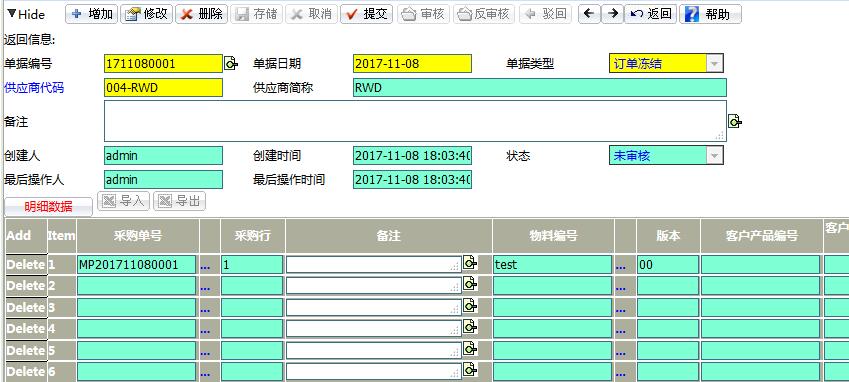Click the 供应商代码 input field 004-RWD
The width and height of the screenshot is (849, 382).
coord(163,88)
